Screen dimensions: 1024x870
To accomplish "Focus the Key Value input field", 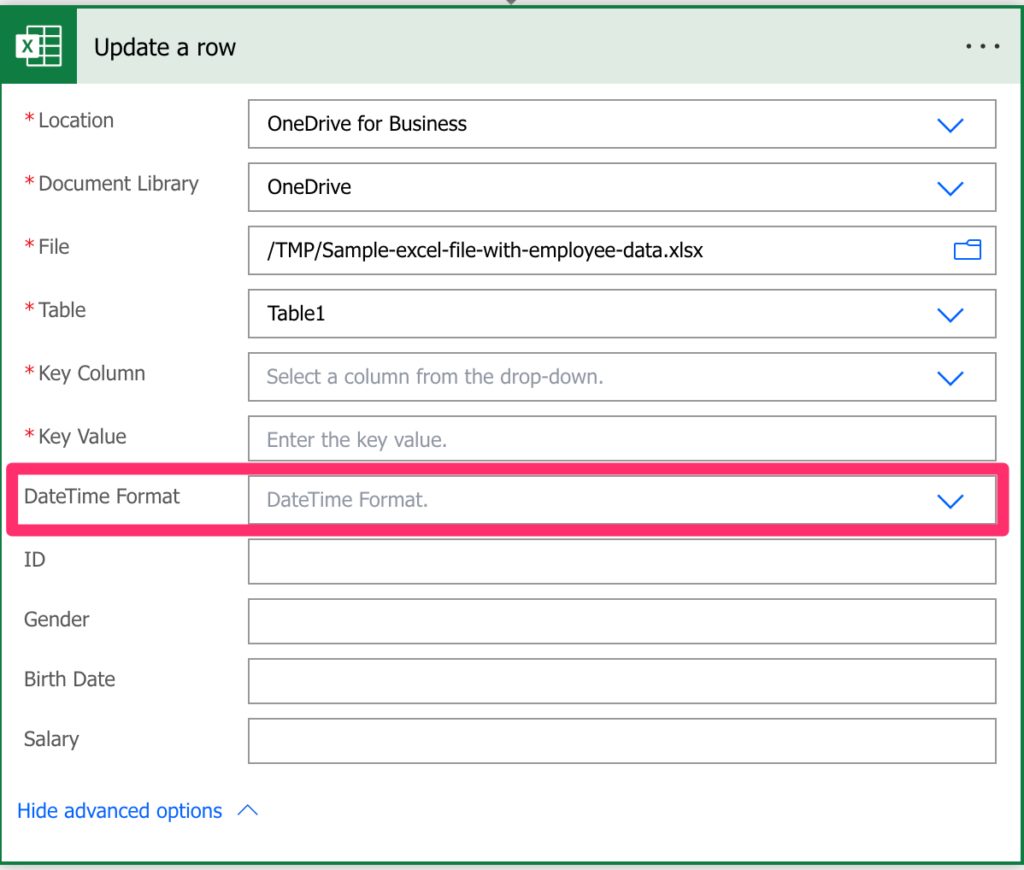I will [620, 438].
